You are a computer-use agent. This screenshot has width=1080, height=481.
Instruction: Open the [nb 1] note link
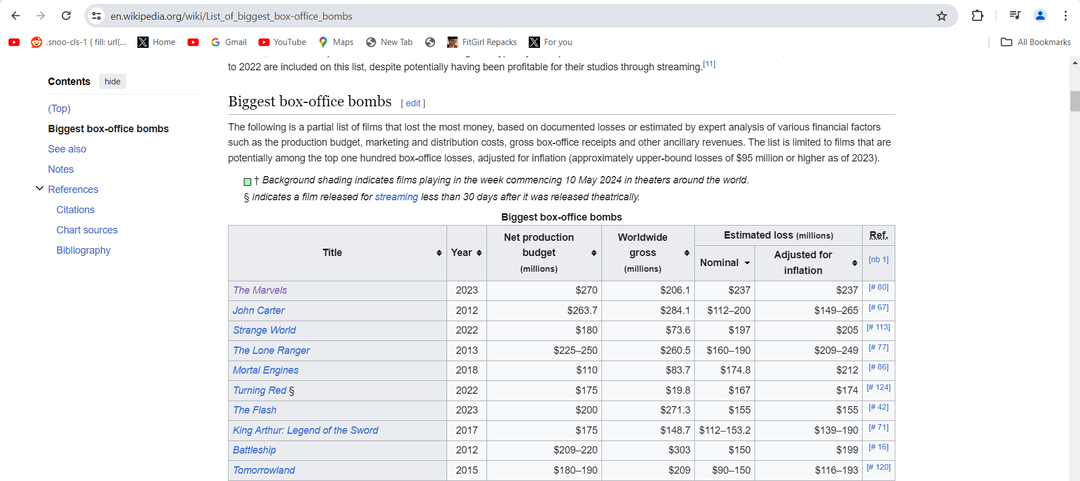878,260
